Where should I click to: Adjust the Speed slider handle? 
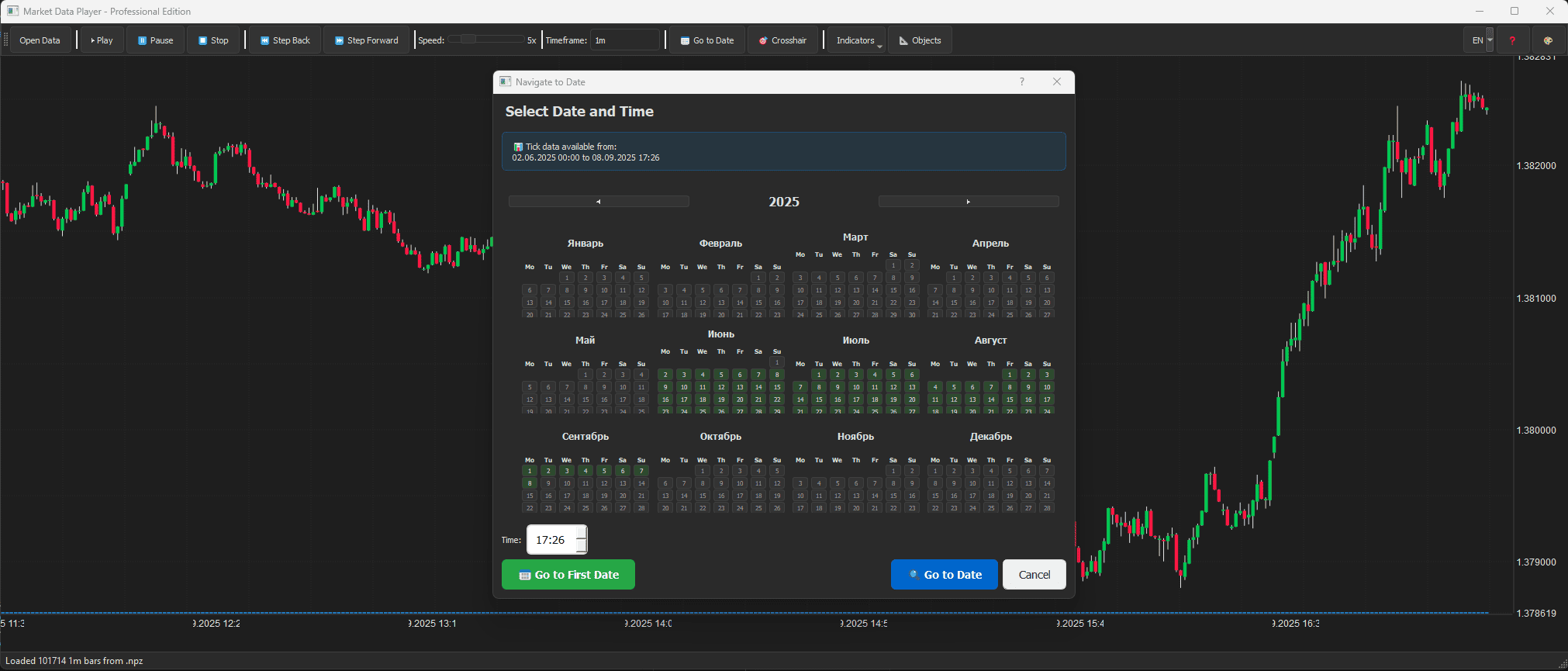click(x=468, y=39)
